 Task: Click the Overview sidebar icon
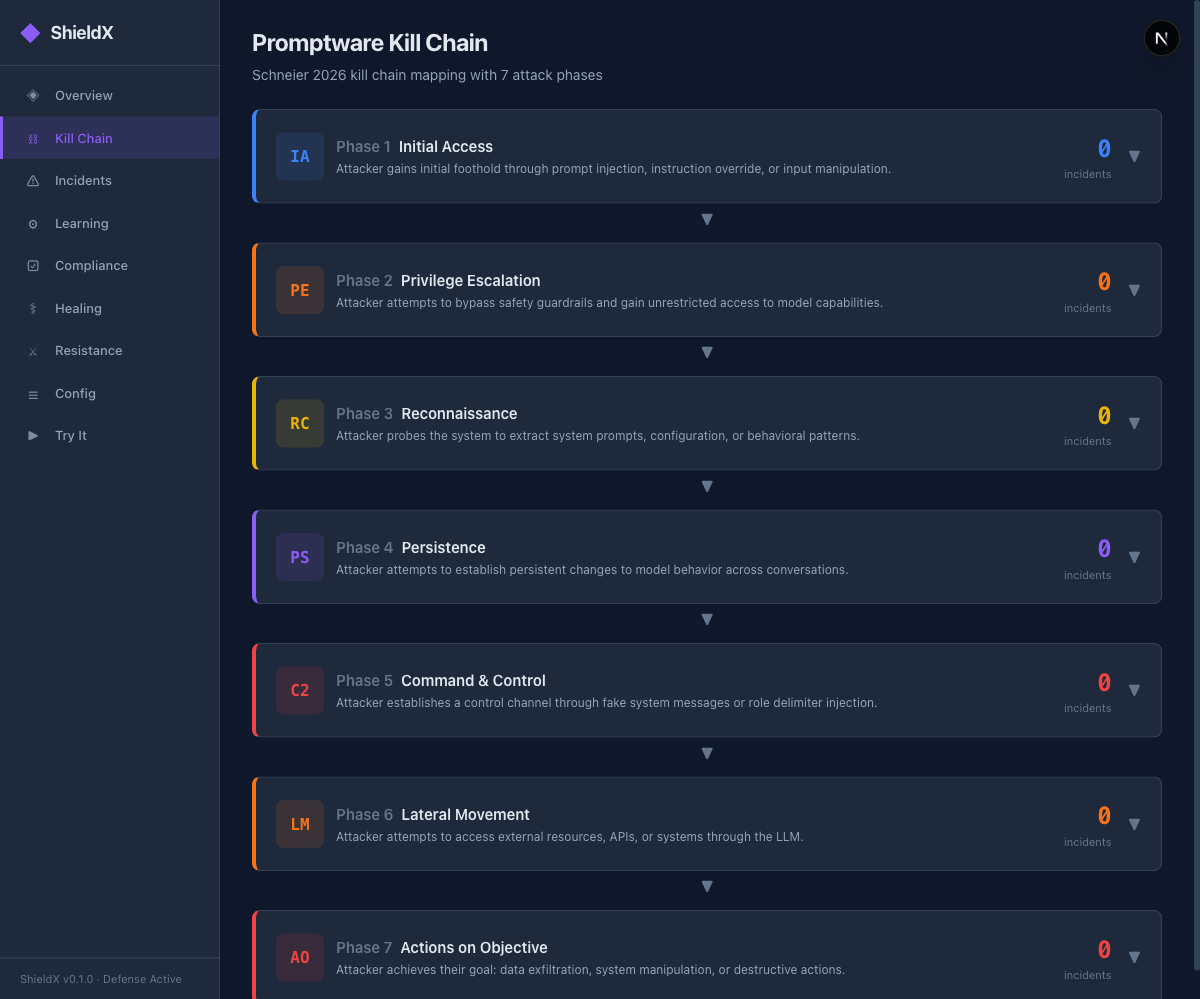[x=33, y=96]
